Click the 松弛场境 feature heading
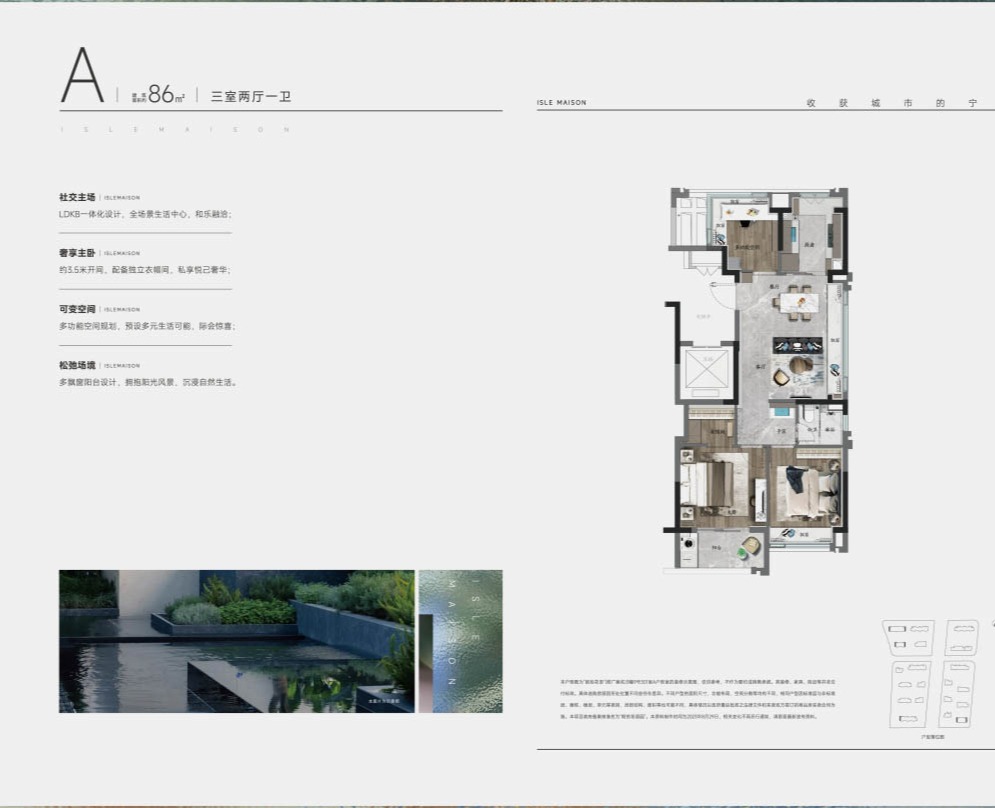The image size is (995, 808). point(77,366)
